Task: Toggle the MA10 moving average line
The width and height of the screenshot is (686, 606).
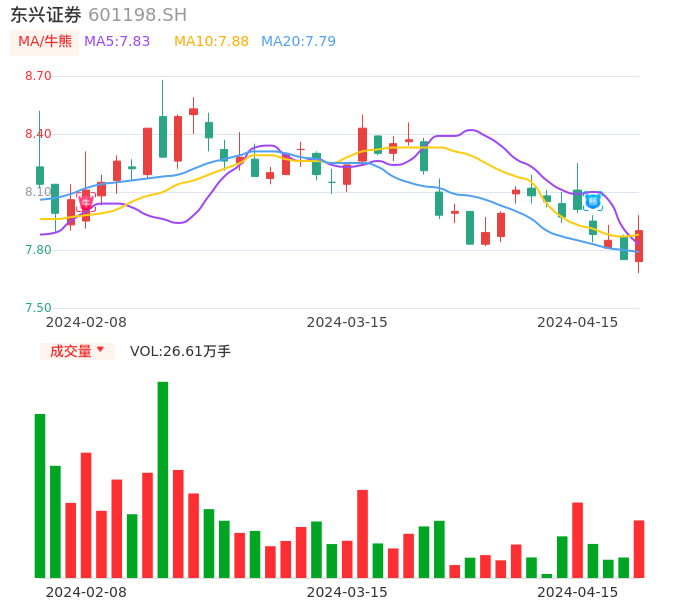Action: 211,42
